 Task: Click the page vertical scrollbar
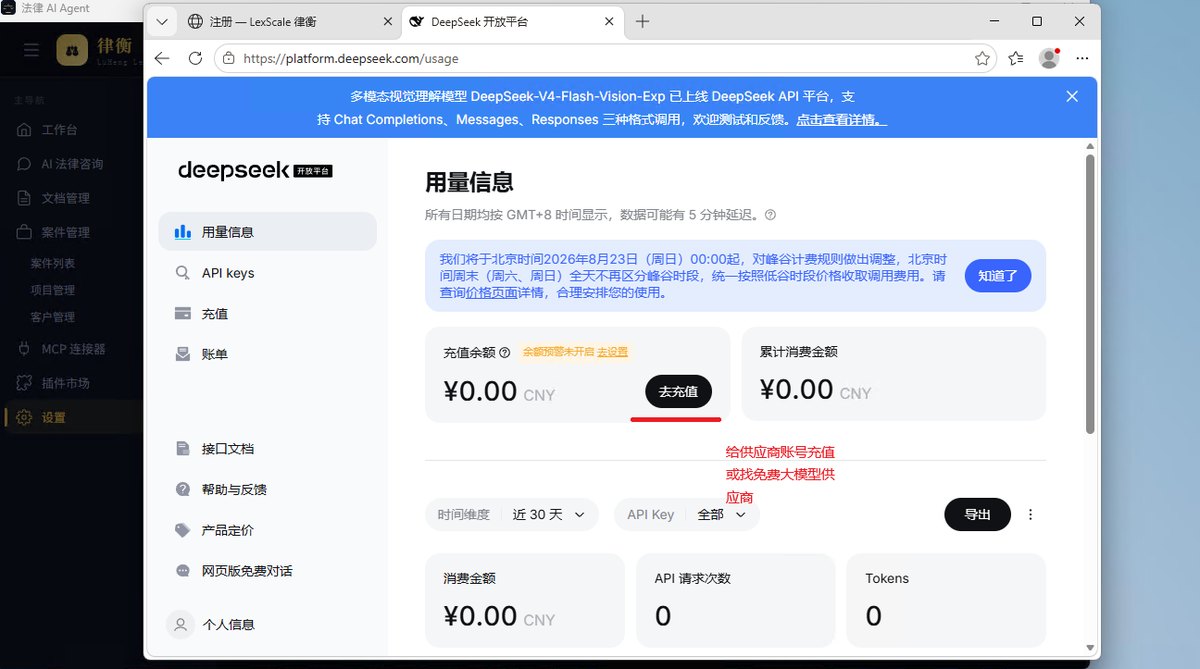pos(1090,293)
